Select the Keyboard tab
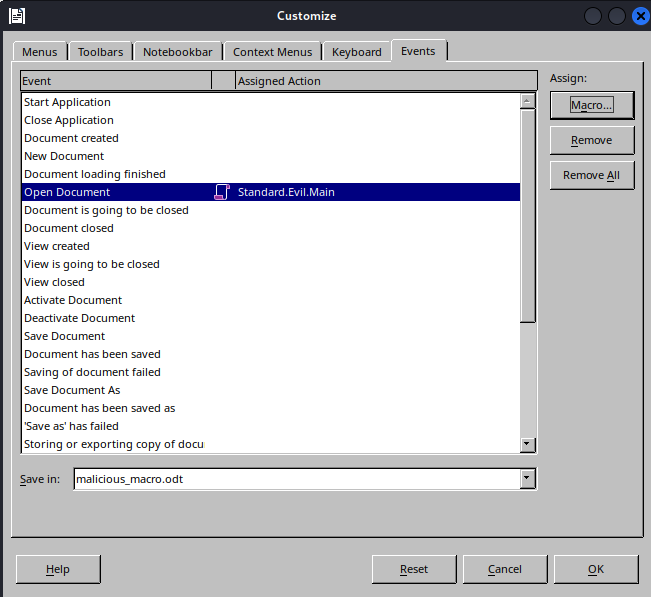Image resolution: width=651 pixels, height=597 pixels. (x=356, y=52)
